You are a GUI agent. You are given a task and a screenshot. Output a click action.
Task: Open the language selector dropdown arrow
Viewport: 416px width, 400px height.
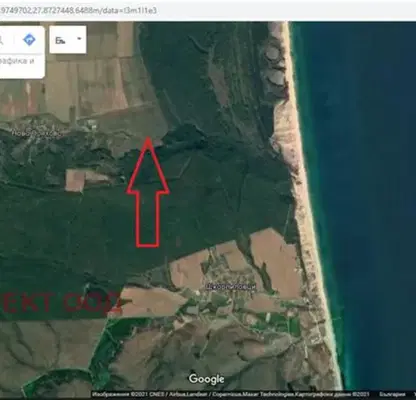tap(79, 39)
